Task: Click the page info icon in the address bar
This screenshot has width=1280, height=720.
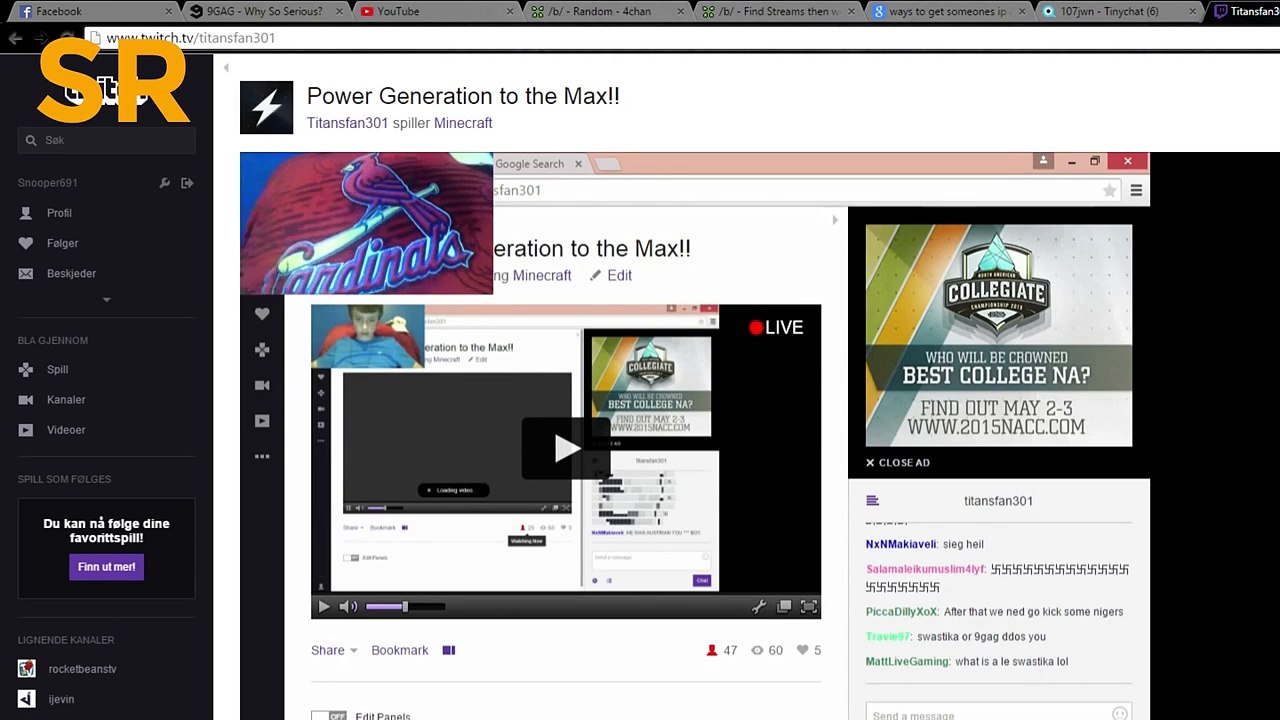Action: [x=94, y=38]
